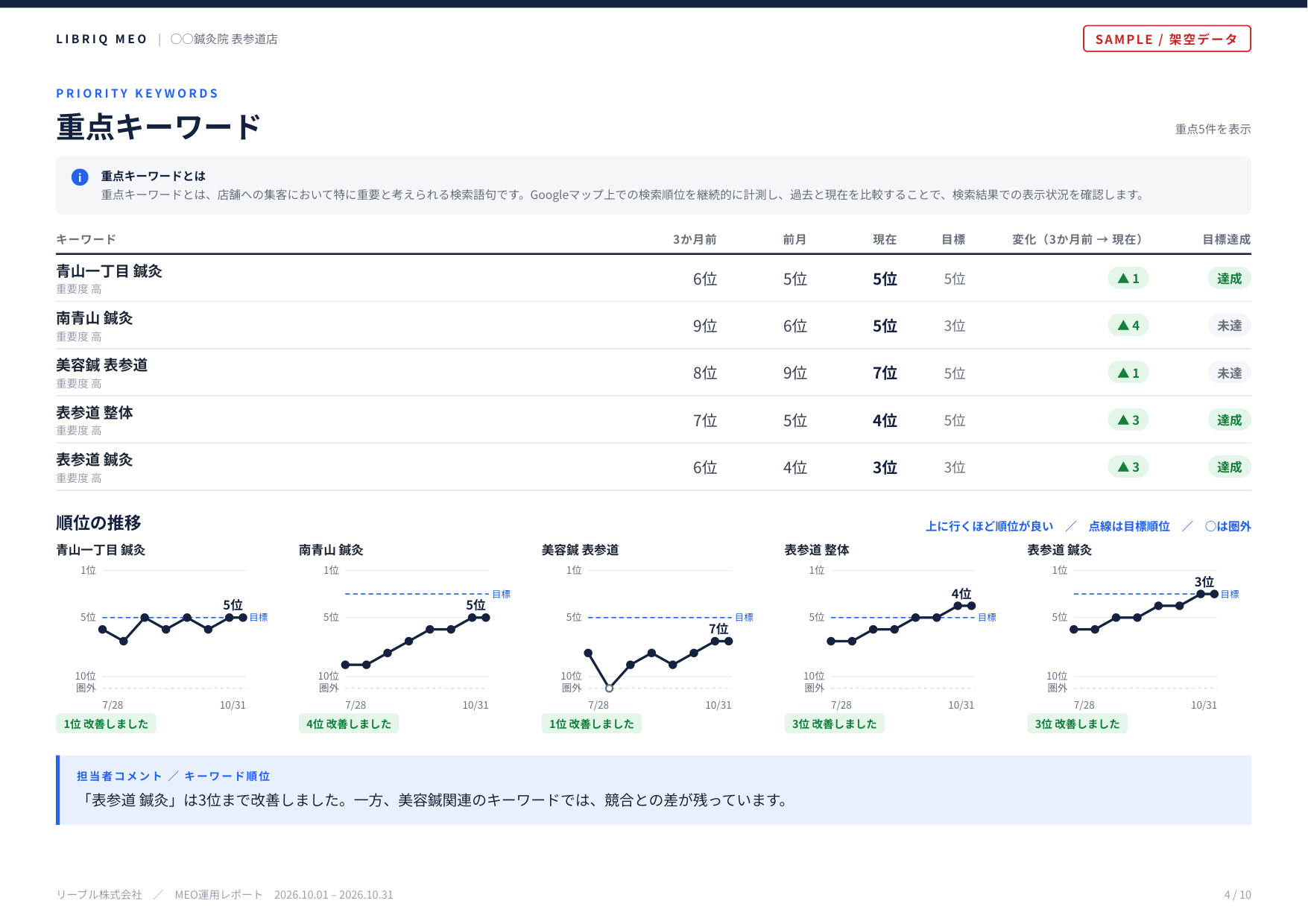
Task: Click the page number 4 / 10
Action: point(1237,894)
